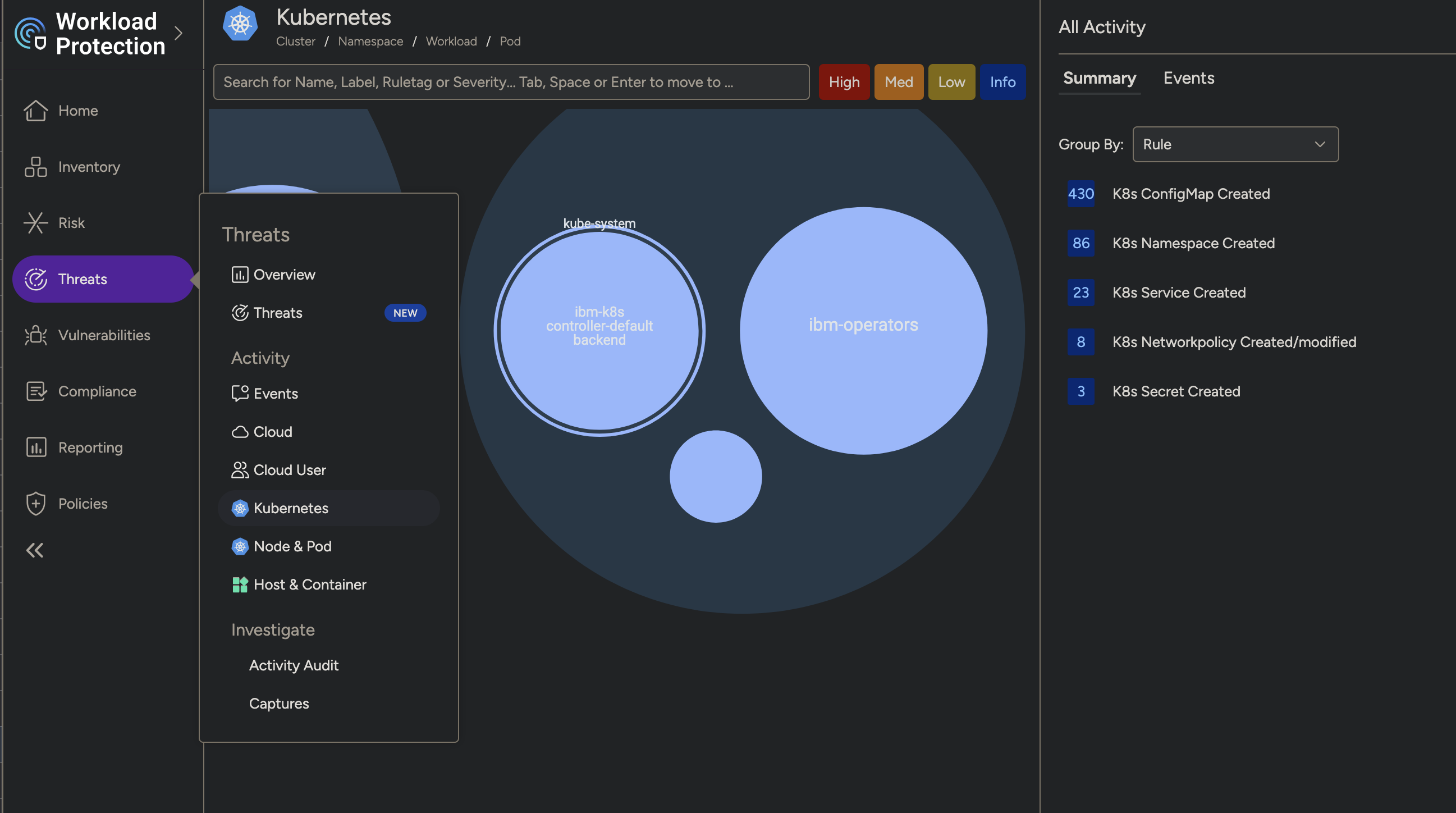Collapse sidebar with double-chevron icon
This screenshot has width=1456, height=813.
(x=34, y=550)
